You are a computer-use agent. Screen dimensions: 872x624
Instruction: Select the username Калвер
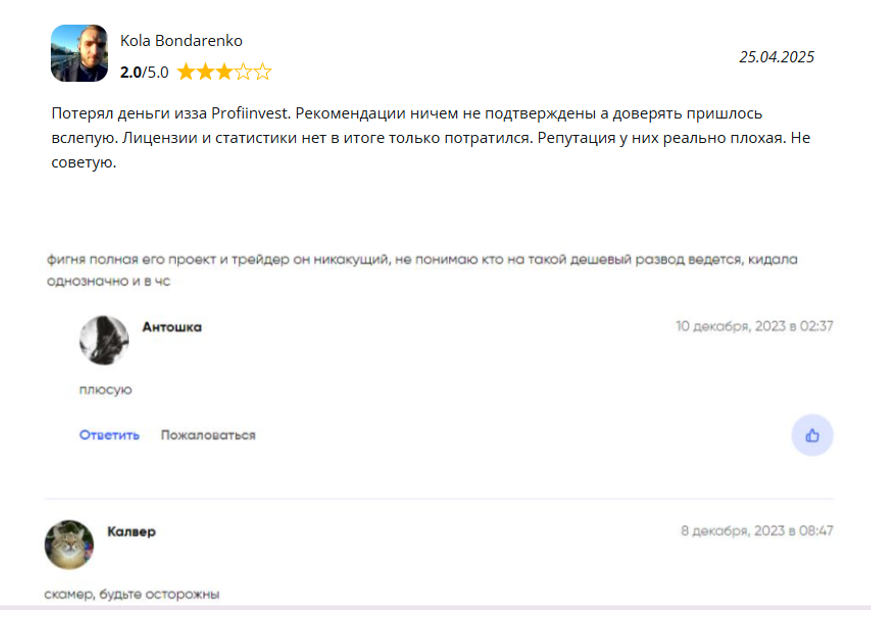pyautogui.click(x=132, y=532)
